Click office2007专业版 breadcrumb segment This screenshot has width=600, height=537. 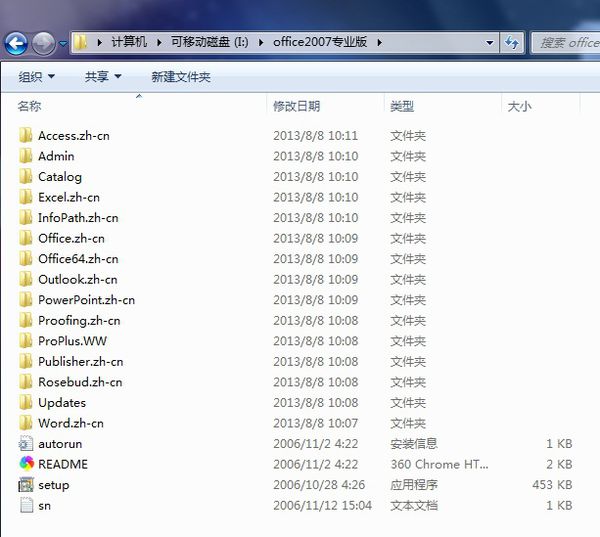320,42
